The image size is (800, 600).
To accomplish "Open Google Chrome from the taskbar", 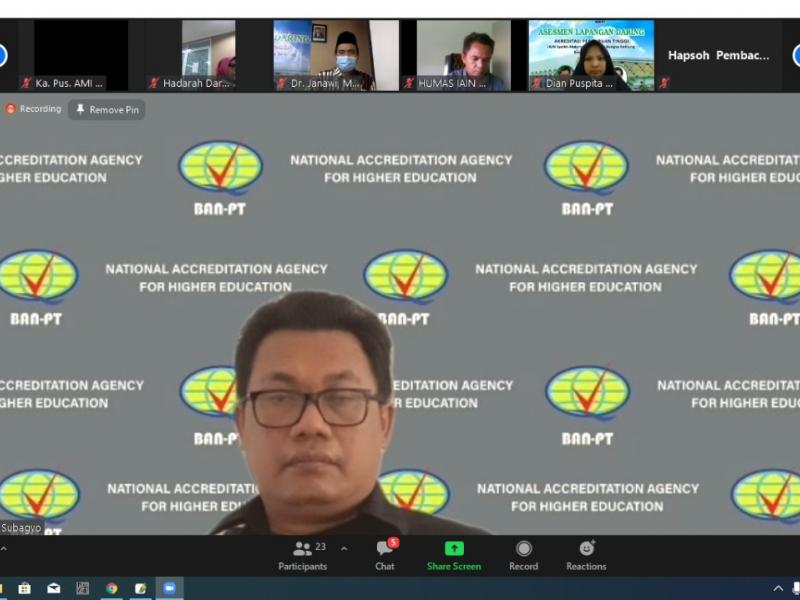I will [x=112, y=589].
